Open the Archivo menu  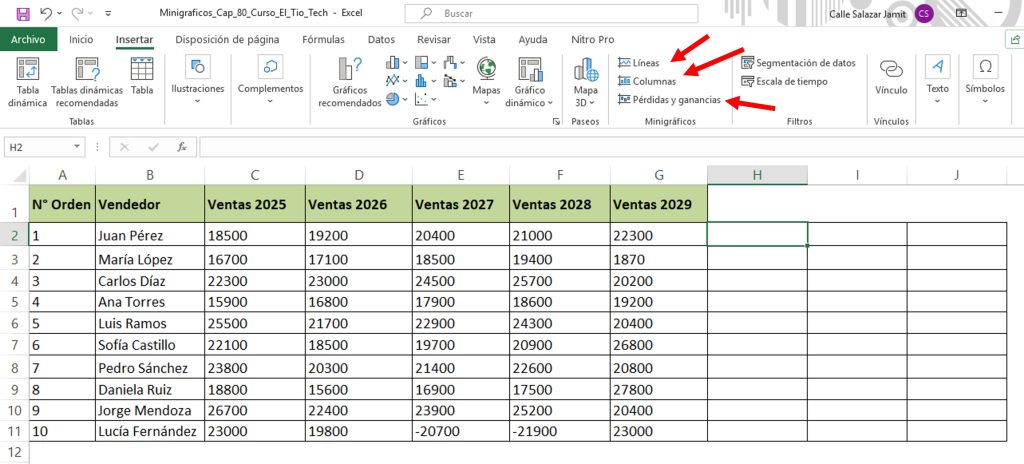[x=28, y=40]
